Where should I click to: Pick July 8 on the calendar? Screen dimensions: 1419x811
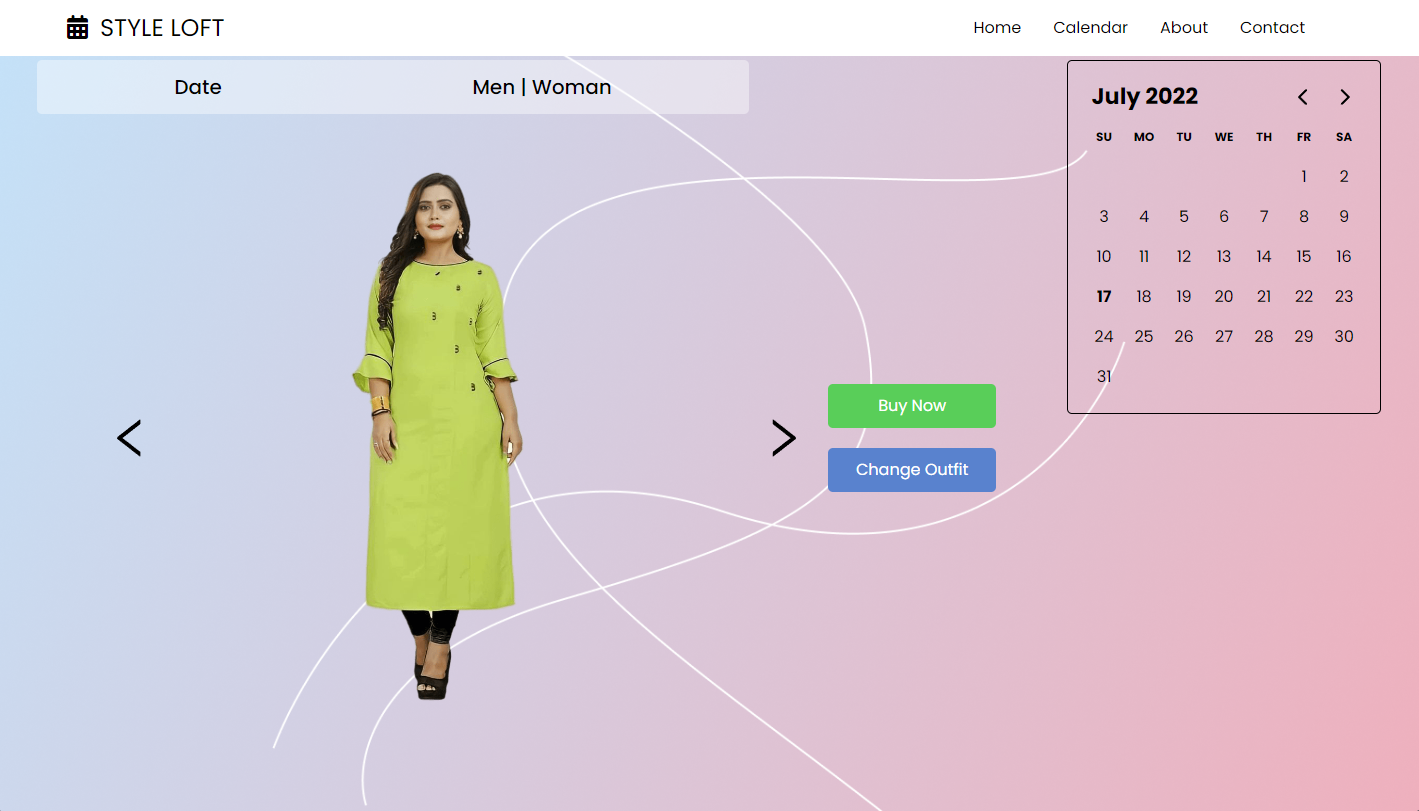click(1304, 217)
